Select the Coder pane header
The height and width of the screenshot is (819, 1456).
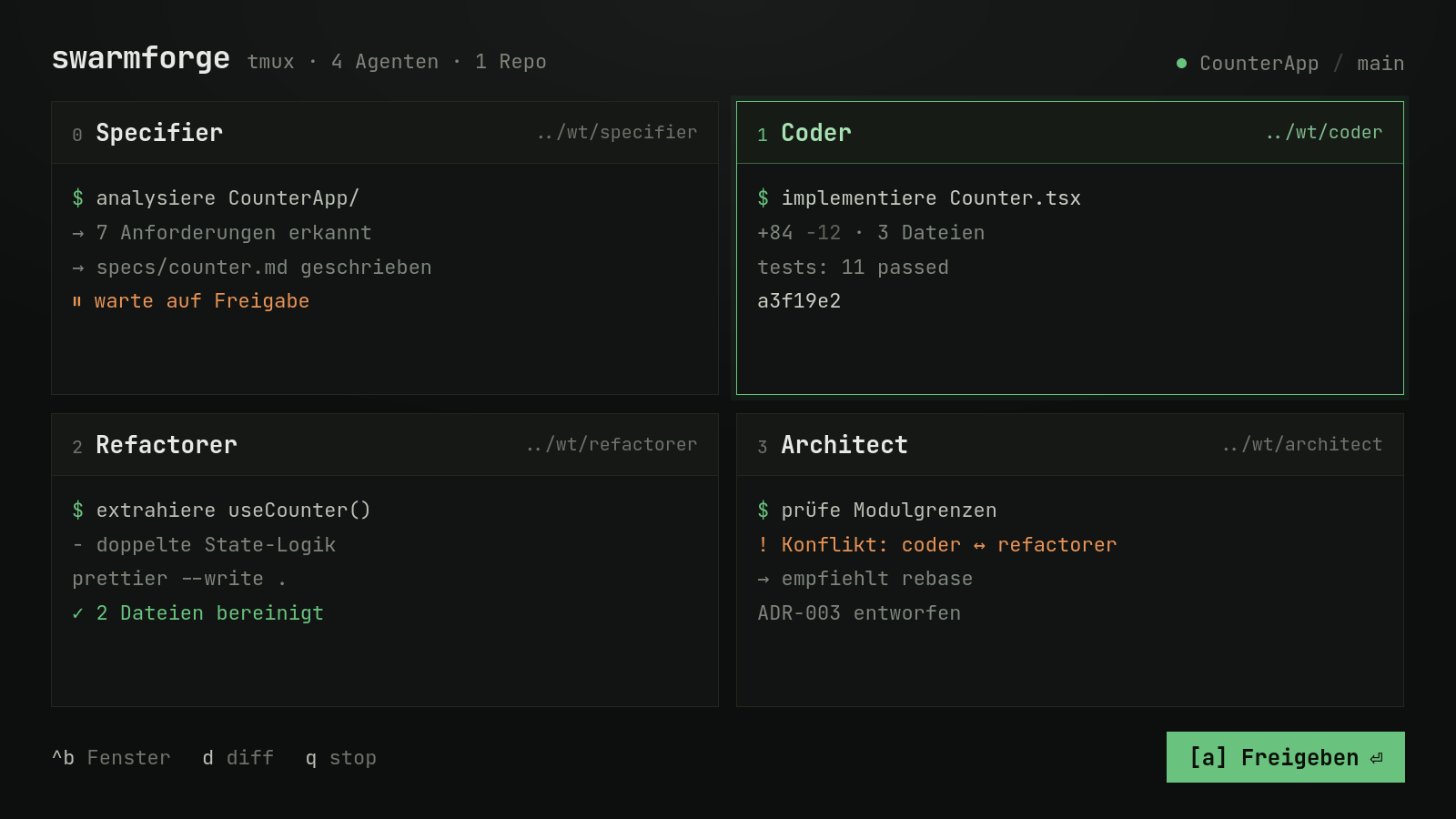point(1070,133)
